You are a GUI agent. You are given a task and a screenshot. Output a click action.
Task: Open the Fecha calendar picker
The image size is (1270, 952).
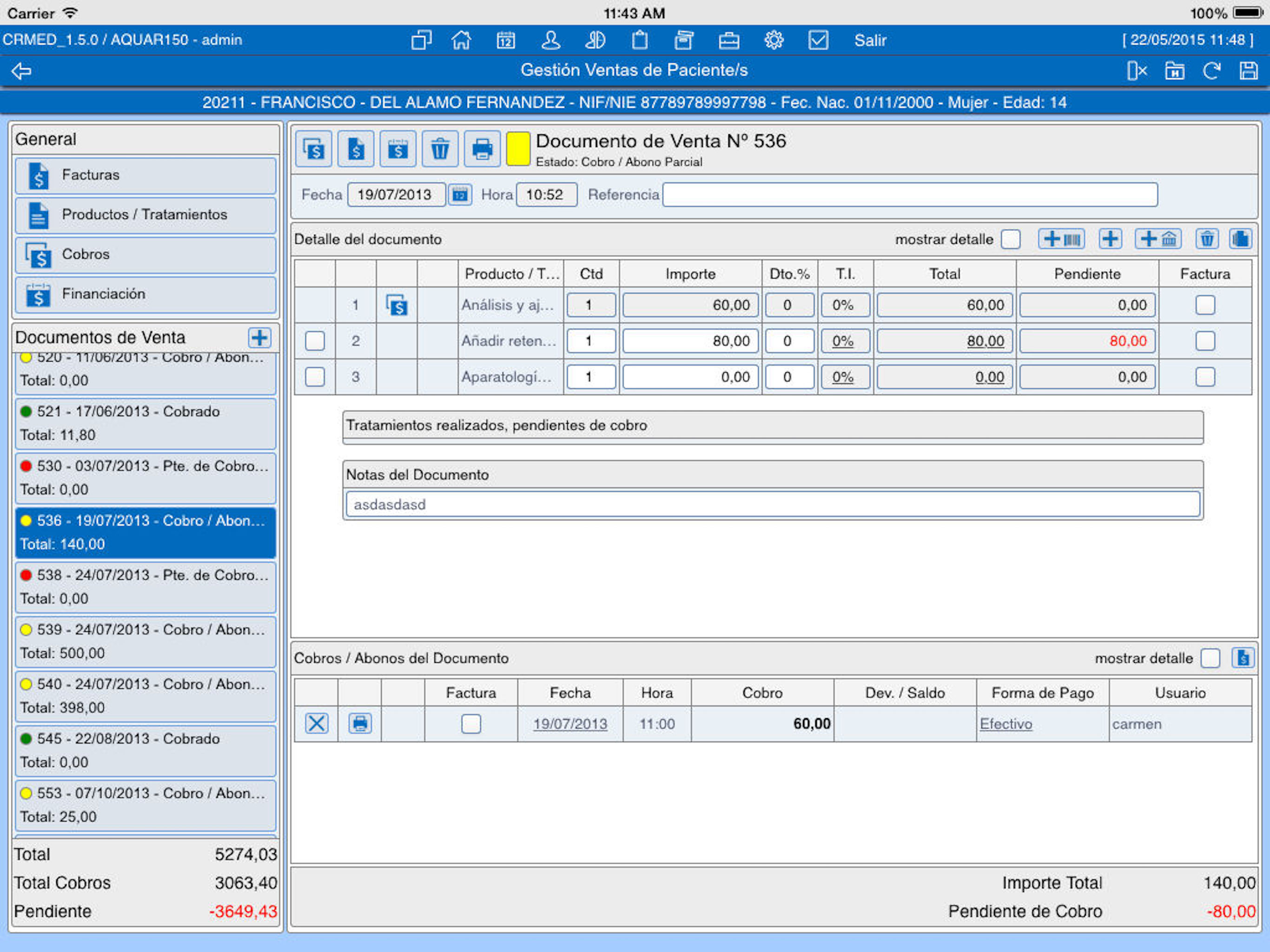pyautogui.click(x=459, y=195)
